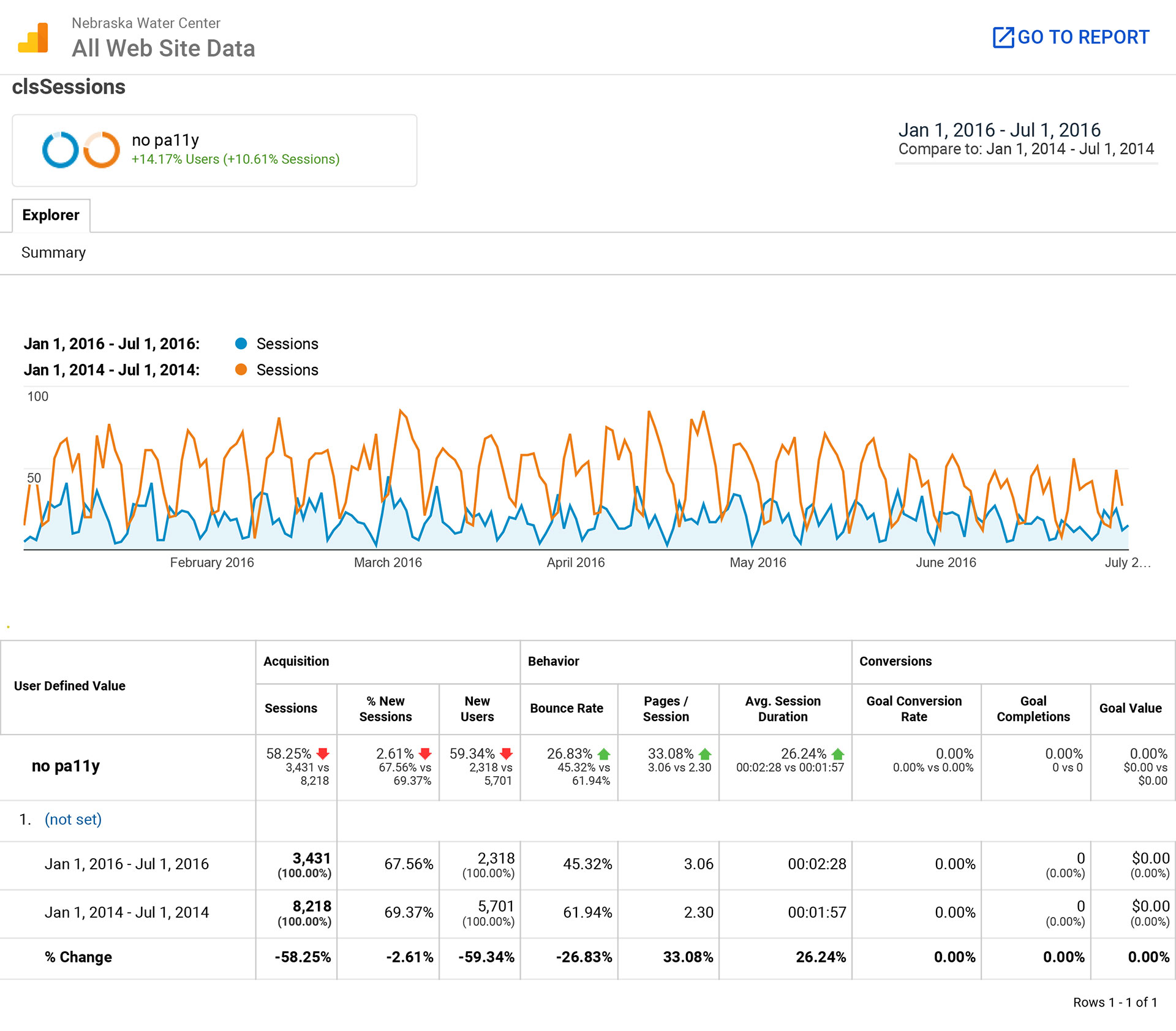Viewport: 1176px width, 1031px height.
Task: Click the blue users donut chart icon
Action: click(60, 150)
